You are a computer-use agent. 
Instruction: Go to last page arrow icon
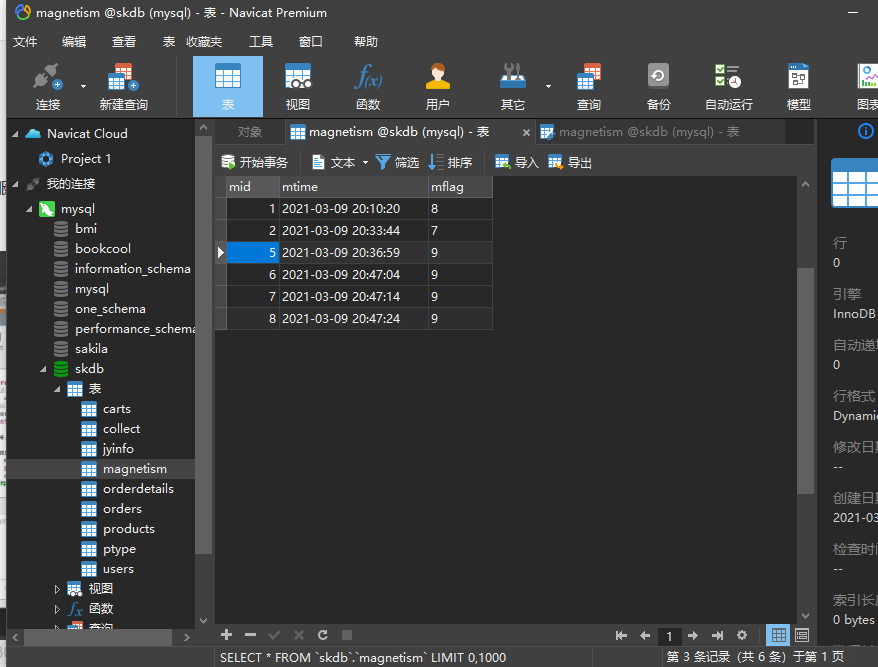tap(717, 635)
